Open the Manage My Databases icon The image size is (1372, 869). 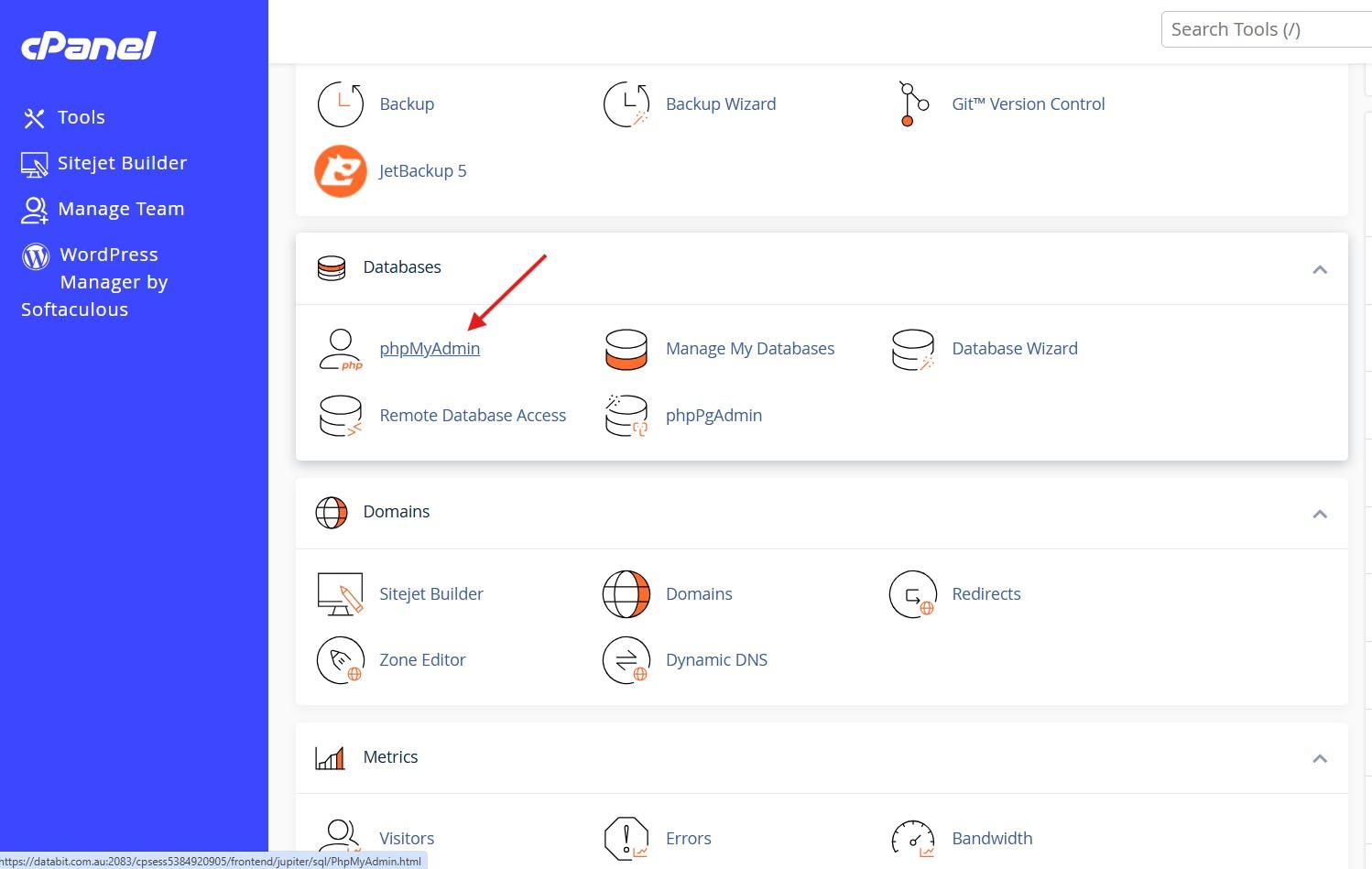tap(626, 349)
